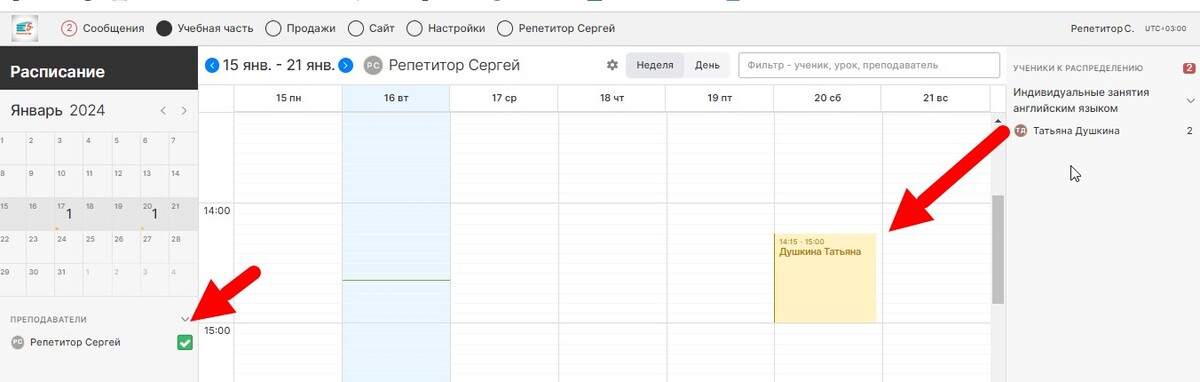Click the 21 вс column header
This screenshot has width=1200, height=382.
pos(935,98)
